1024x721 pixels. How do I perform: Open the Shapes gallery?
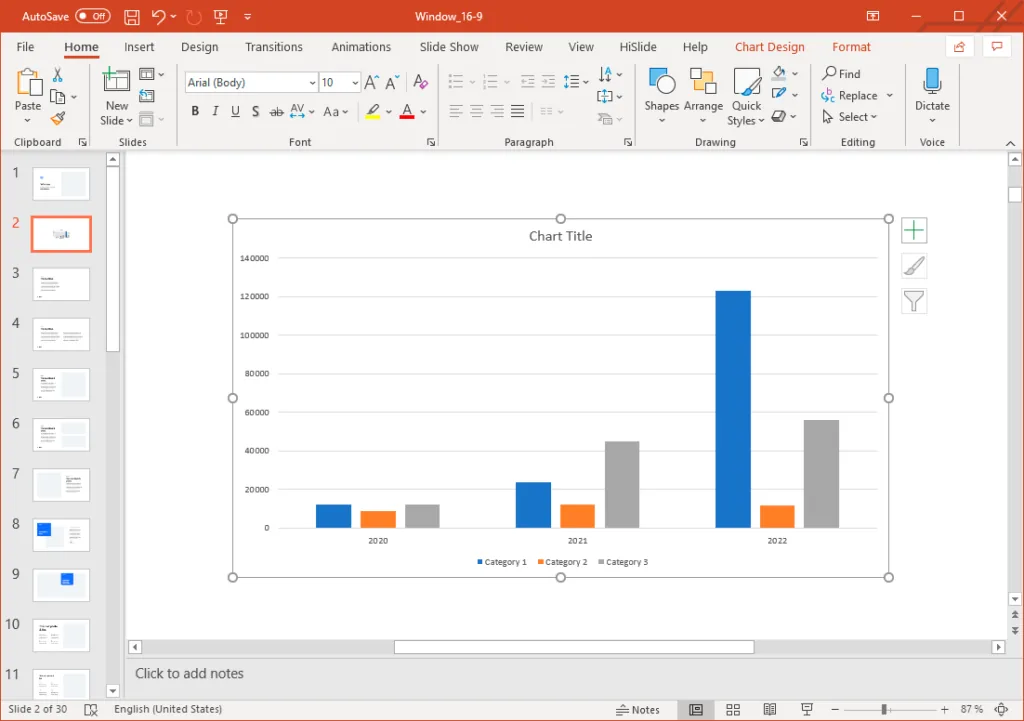click(662, 96)
